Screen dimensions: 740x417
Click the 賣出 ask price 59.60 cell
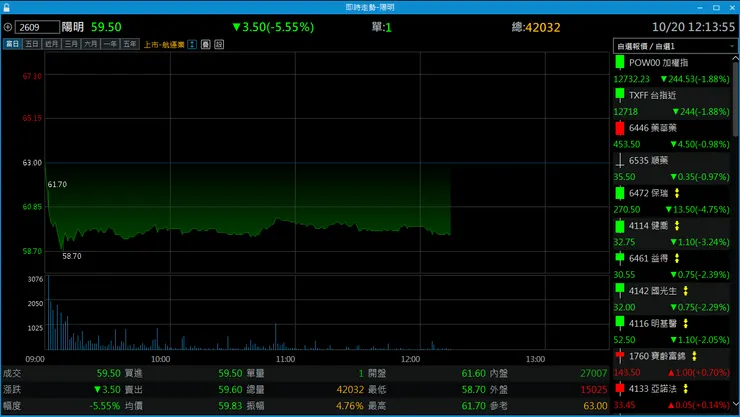click(x=230, y=390)
